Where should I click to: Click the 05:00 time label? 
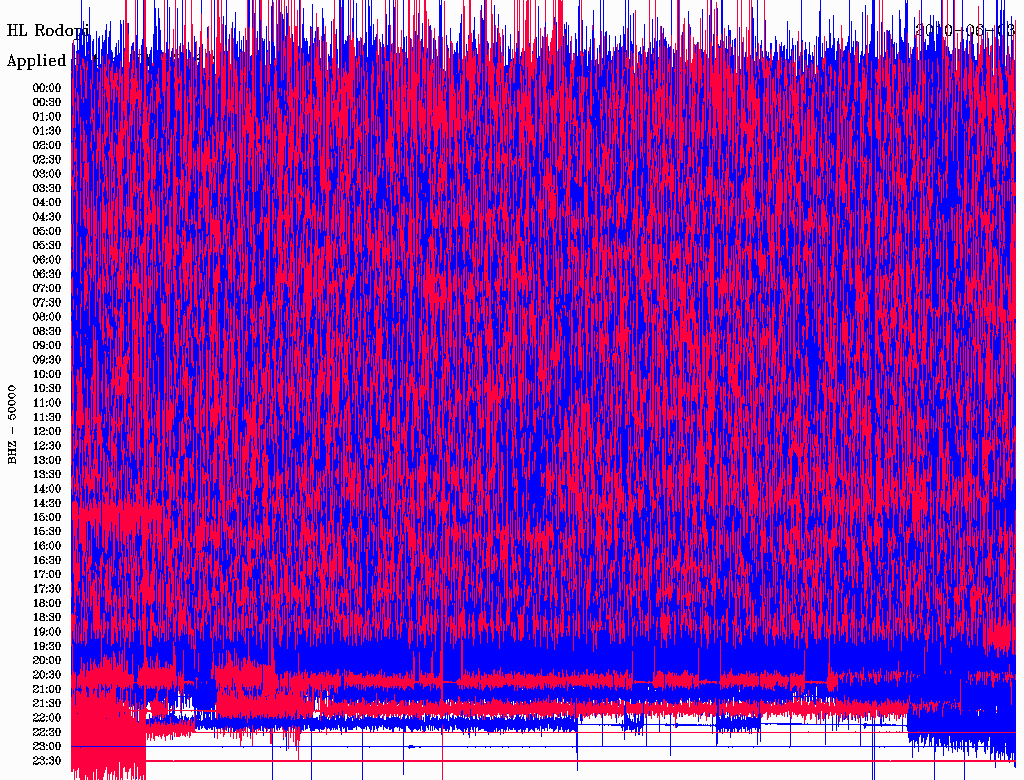click(47, 231)
